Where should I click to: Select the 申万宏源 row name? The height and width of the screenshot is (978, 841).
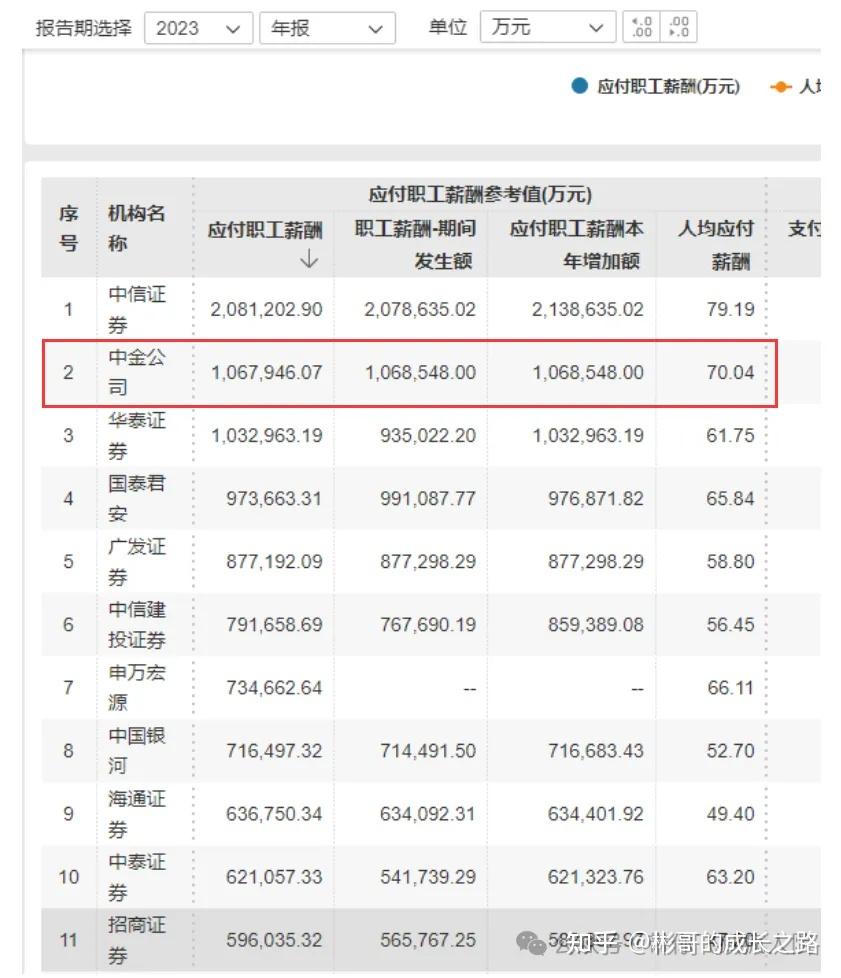tap(137, 687)
